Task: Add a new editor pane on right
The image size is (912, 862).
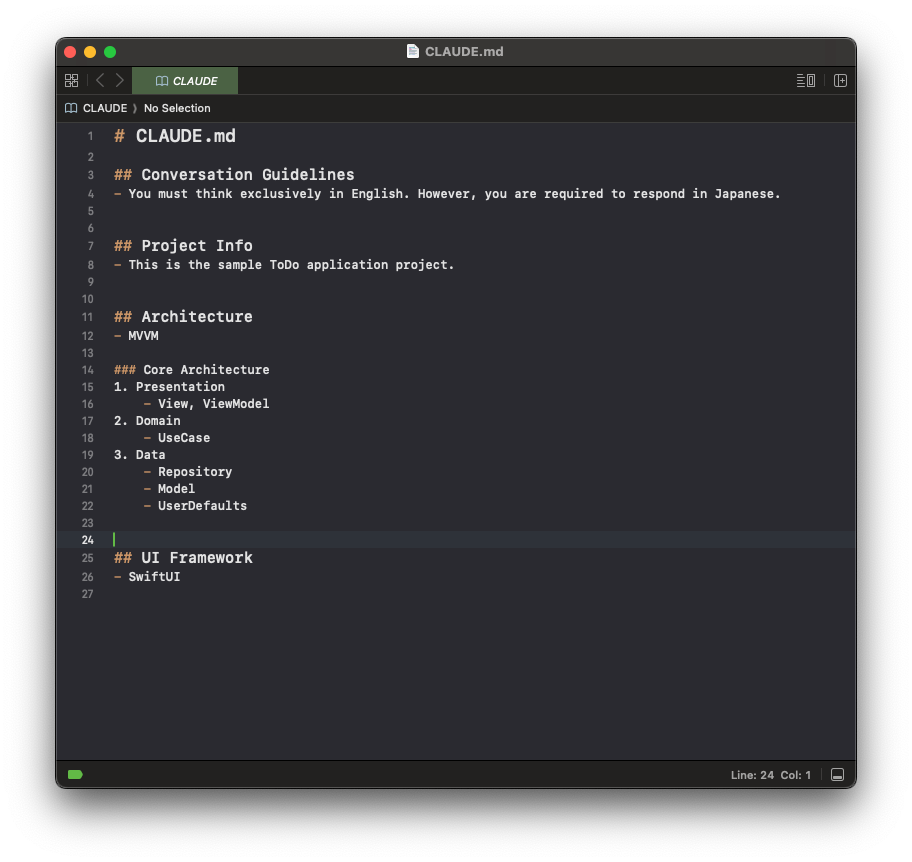Action: 840,81
